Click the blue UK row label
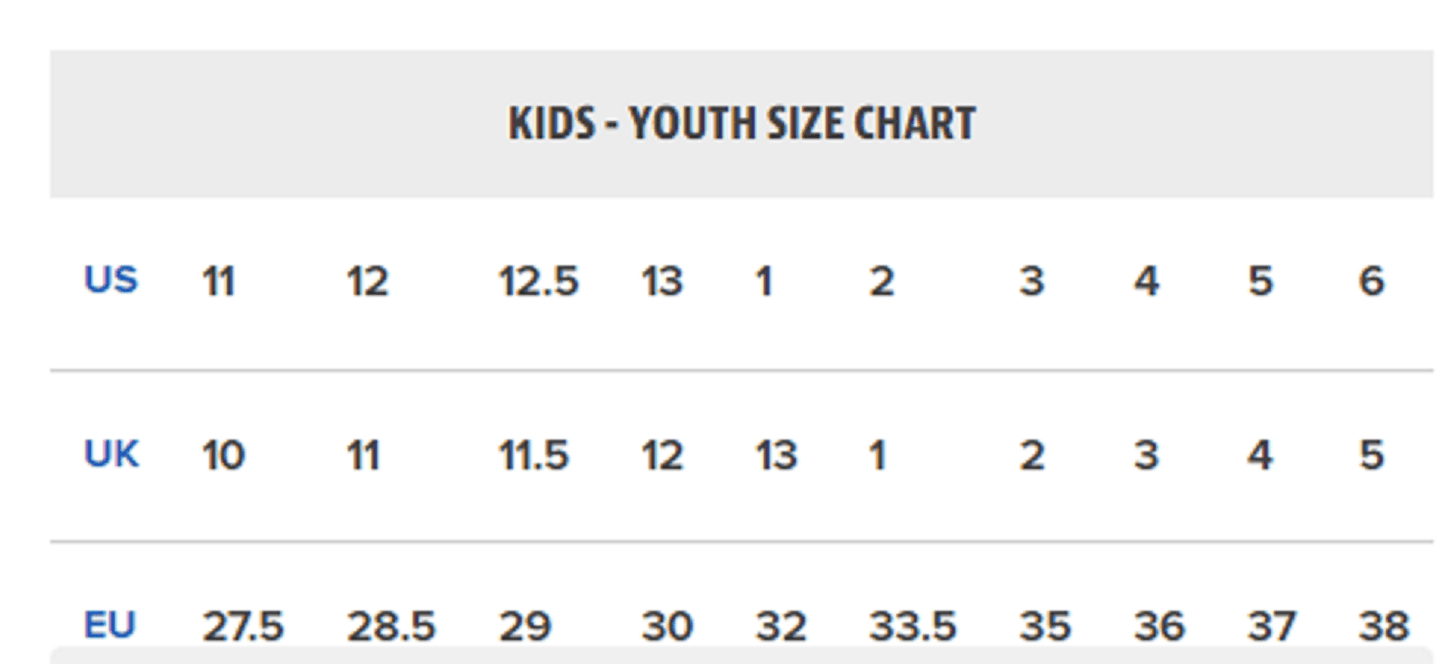 pyautogui.click(x=111, y=455)
